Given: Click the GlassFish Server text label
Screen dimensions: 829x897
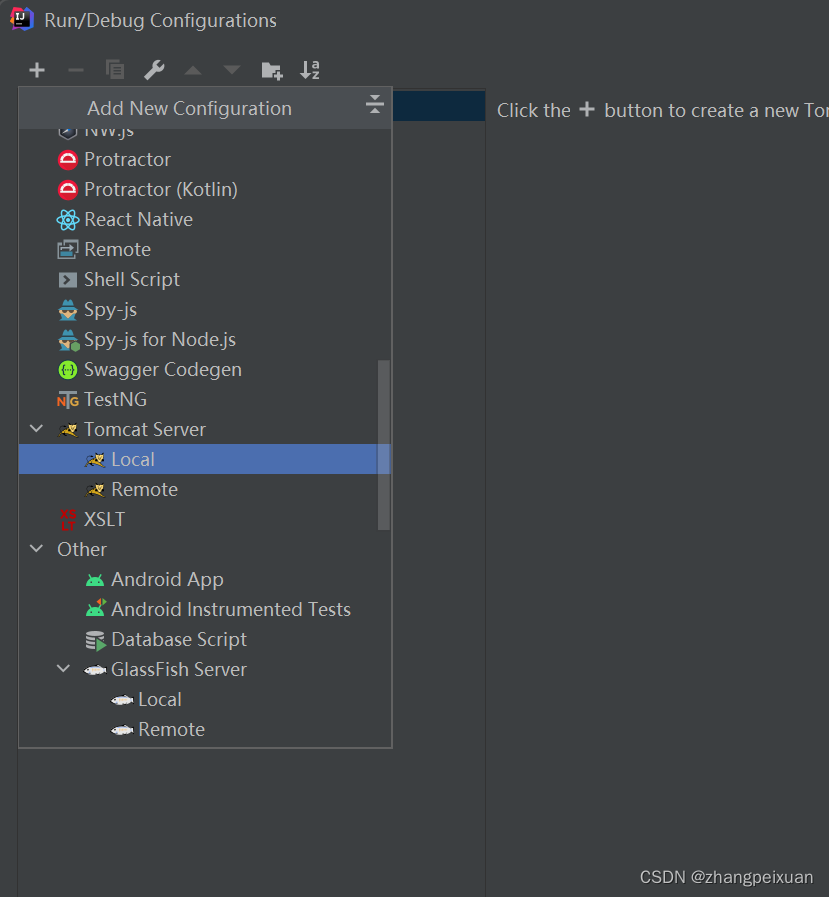Looking at the screenshot, I should pyautogui.click(x=179, y=670).
